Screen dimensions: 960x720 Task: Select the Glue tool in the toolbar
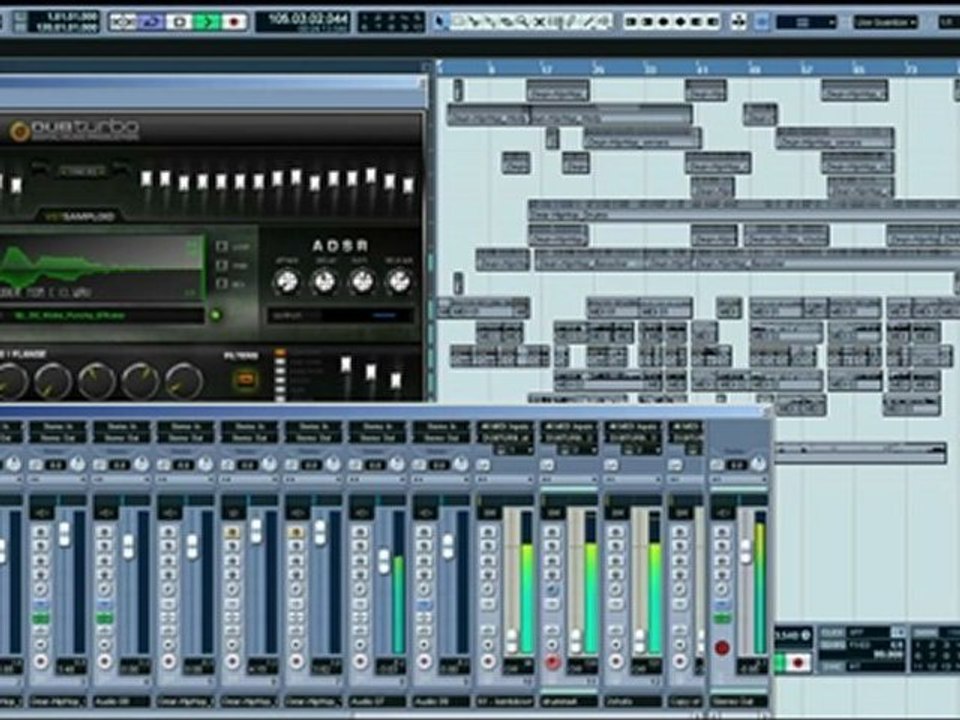pos(490,22)
